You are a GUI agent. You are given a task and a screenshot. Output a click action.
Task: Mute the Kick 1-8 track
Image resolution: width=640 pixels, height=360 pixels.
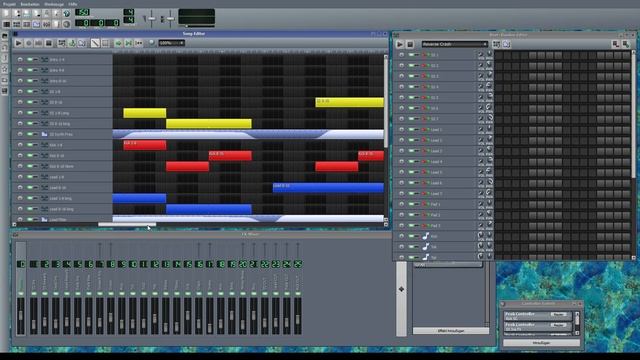tap(30, 145)
